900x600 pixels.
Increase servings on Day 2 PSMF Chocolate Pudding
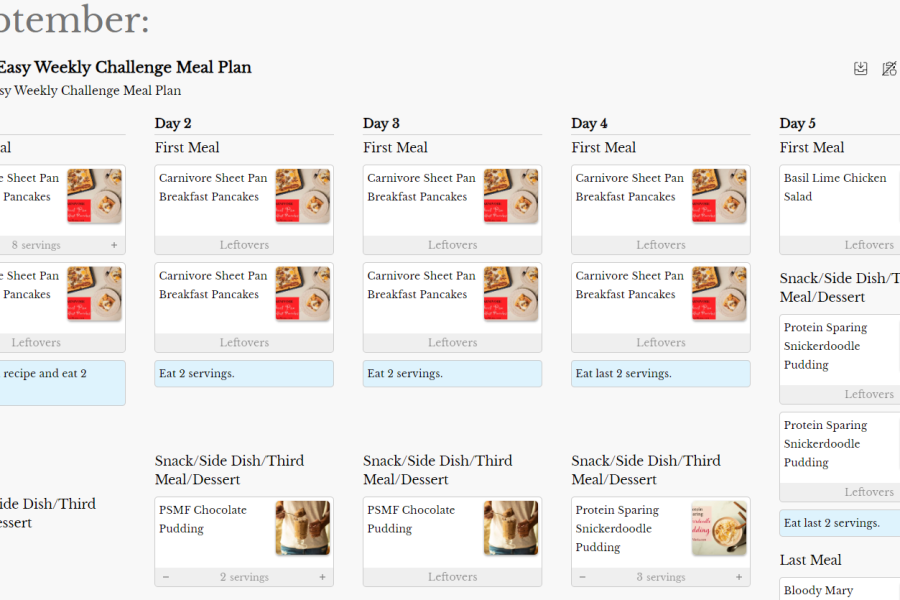coord(322,577)
